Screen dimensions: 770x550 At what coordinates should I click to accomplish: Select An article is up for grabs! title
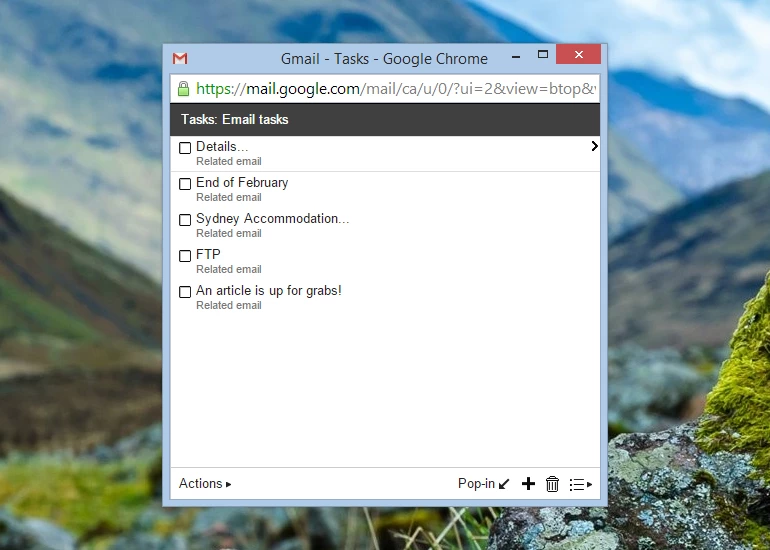point(269,291)
